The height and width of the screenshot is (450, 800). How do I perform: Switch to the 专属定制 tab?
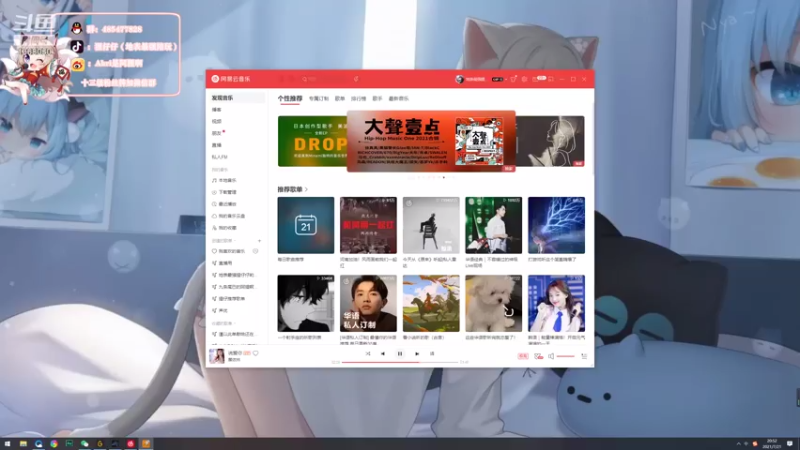319,98
